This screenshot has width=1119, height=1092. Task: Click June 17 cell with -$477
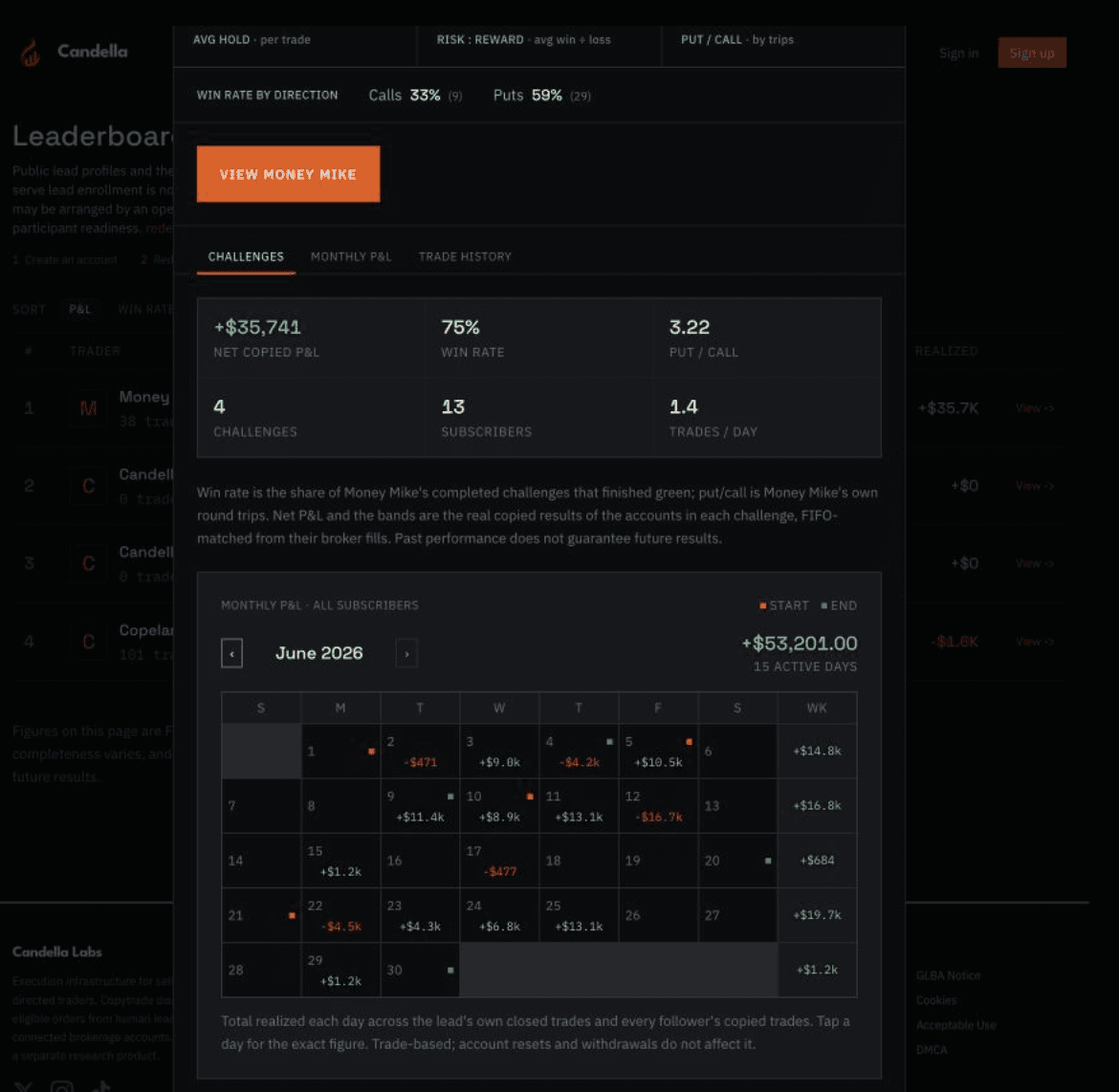(499, 861)
